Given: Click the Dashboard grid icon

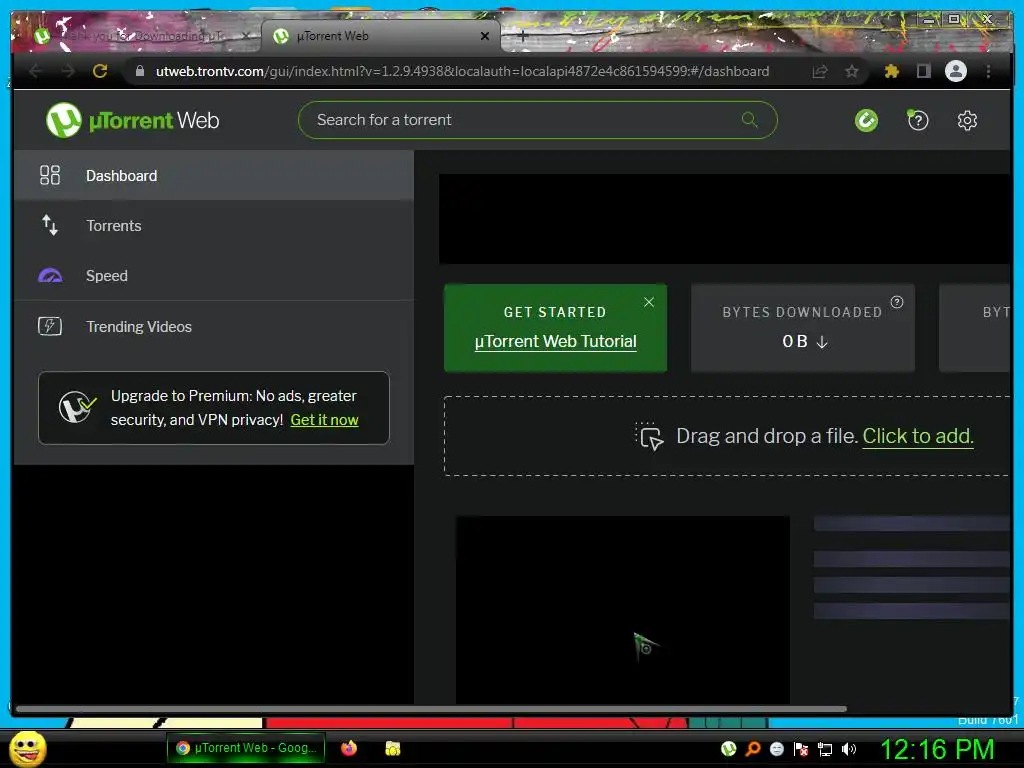Looking at the screenshot, I should coord(50,175).
